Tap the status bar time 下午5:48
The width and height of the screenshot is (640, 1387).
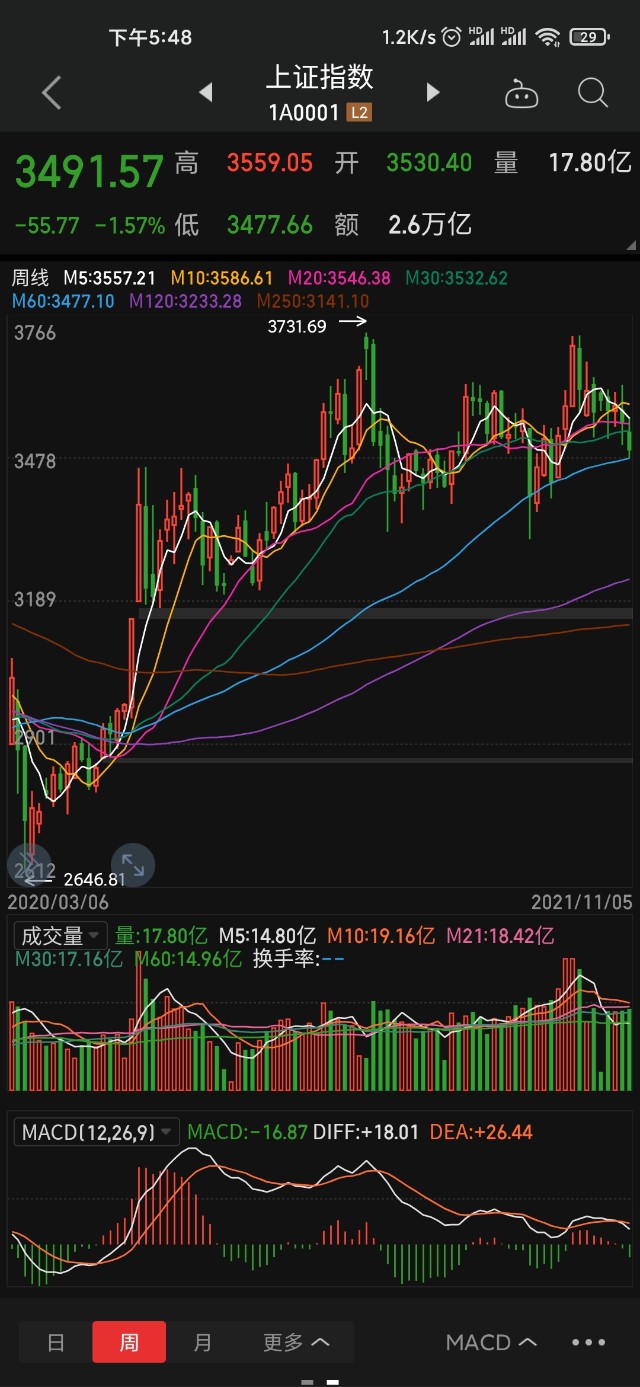pos(150,37)
